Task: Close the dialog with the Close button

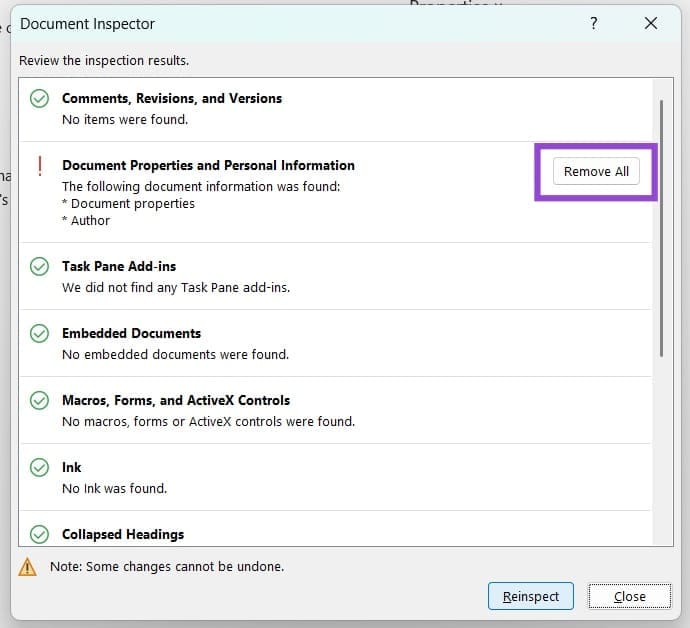Action: [629, 596]
